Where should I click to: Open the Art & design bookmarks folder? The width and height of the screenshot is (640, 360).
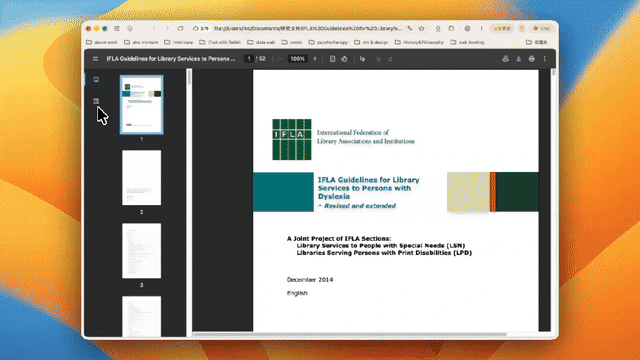[371, 42]
